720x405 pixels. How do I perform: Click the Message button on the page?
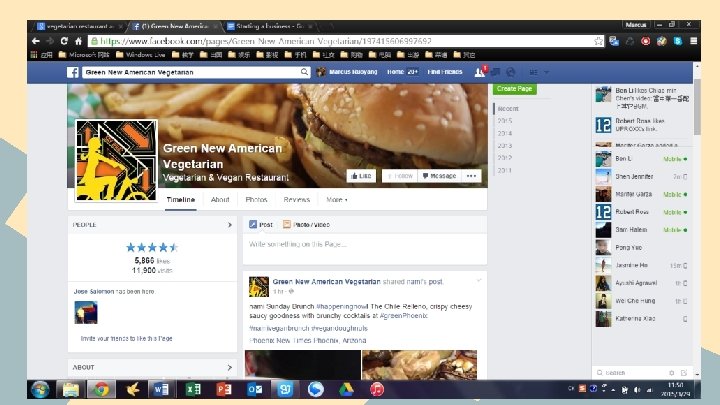(x=439, y=176)
